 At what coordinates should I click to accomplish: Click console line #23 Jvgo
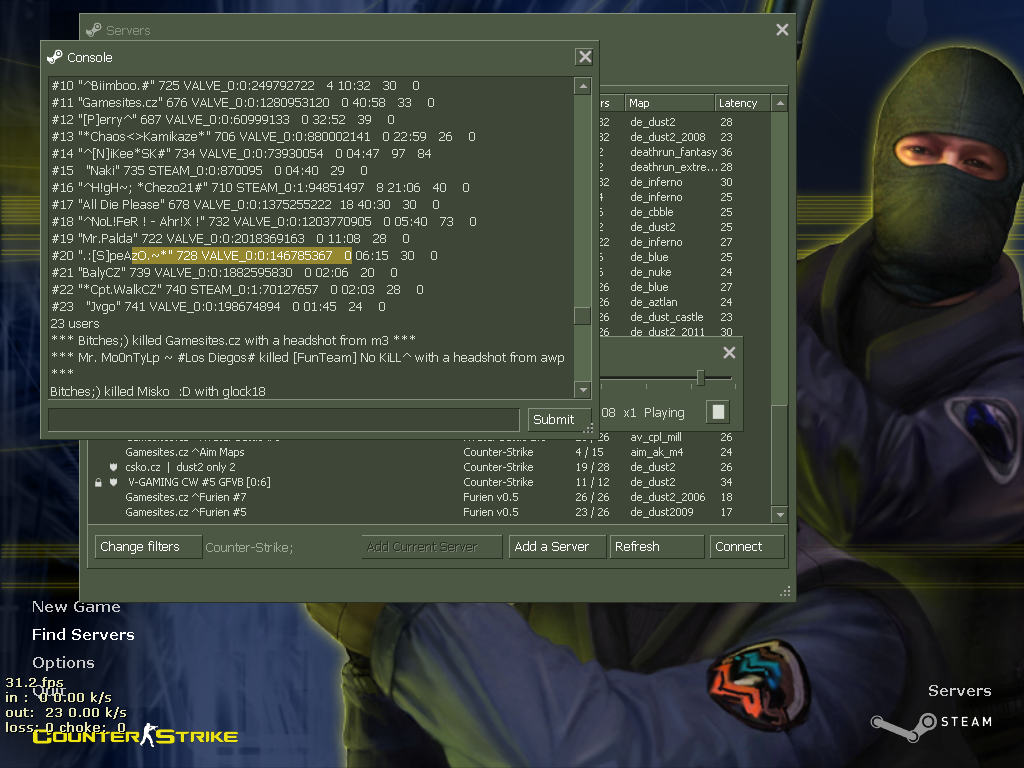tap(219, 306)
